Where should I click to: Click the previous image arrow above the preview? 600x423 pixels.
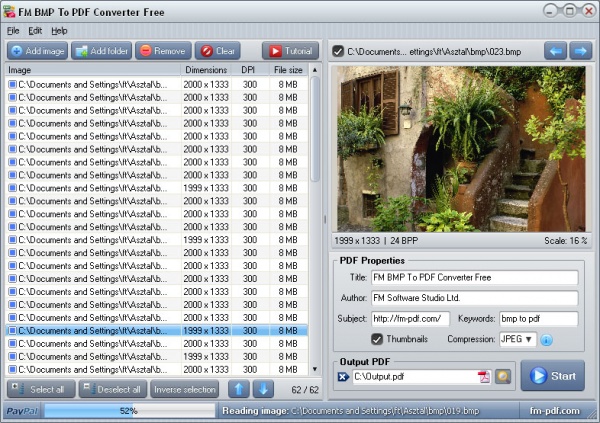coord(555,50)
